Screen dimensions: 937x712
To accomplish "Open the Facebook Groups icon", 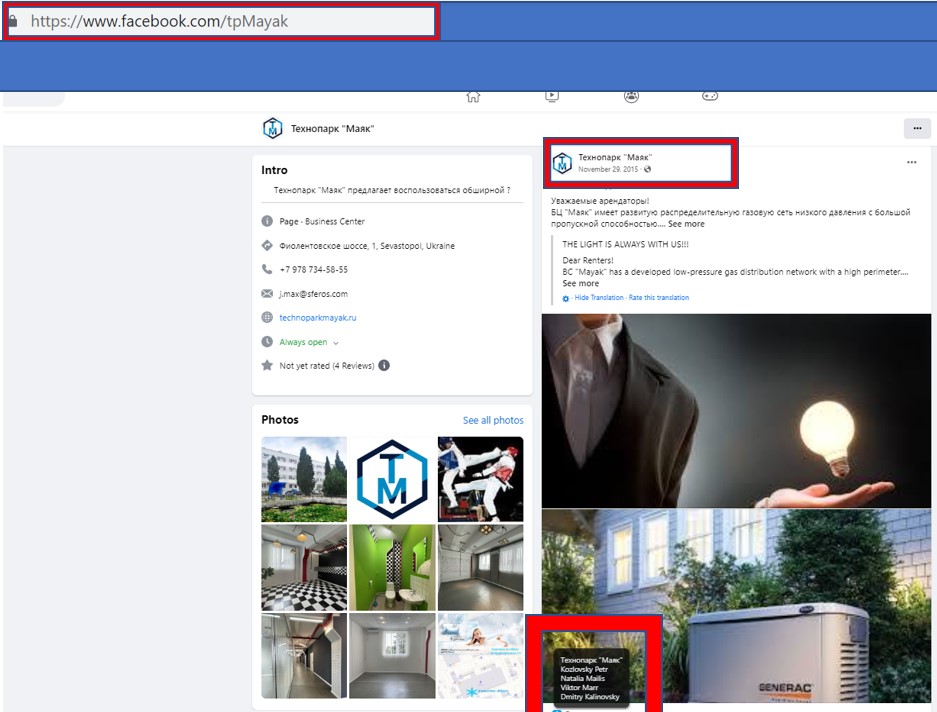I will click(631, 96).
